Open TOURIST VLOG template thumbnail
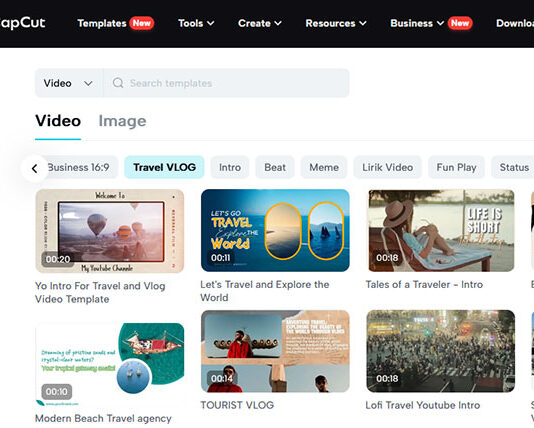Viewport: 534px width, 428px height. [x=275, y=351]
